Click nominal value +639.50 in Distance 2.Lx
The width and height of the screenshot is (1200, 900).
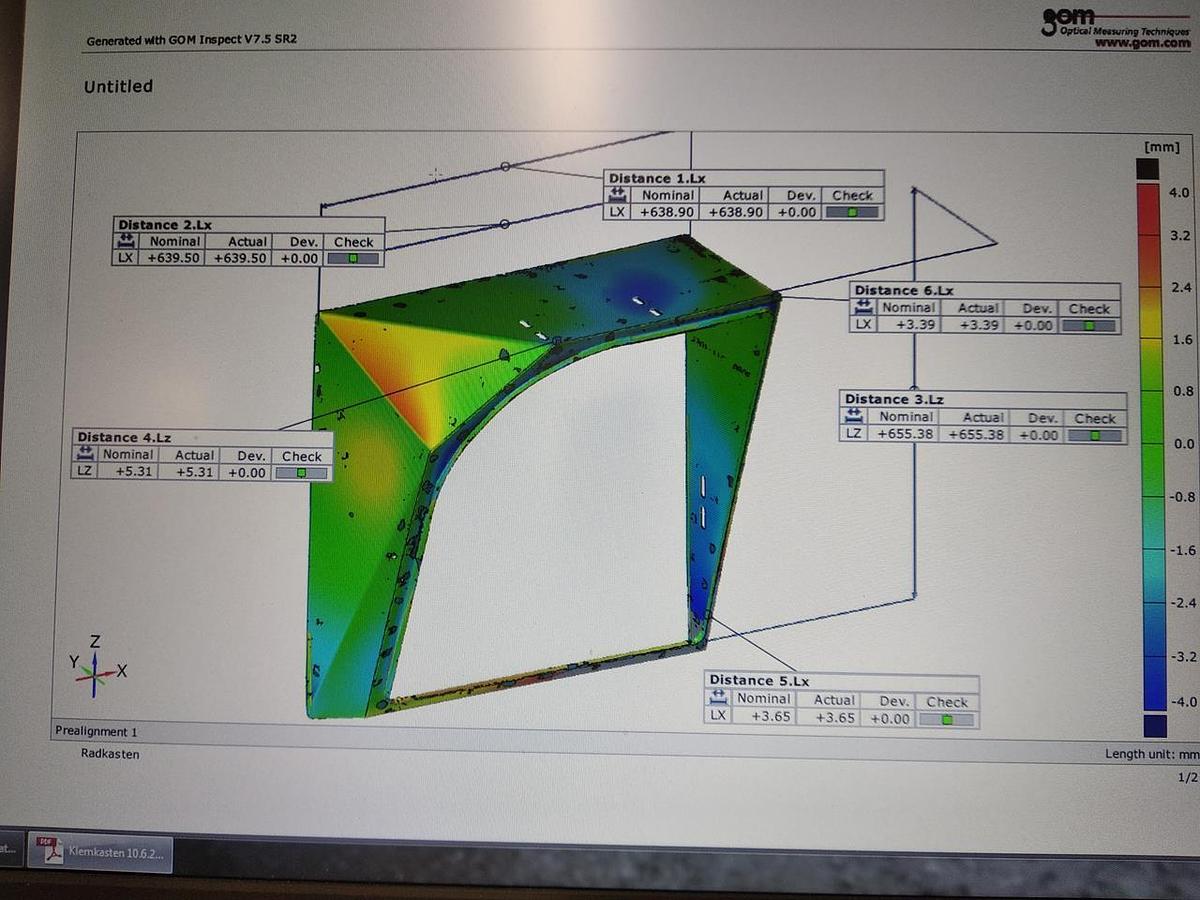(175, 258)
